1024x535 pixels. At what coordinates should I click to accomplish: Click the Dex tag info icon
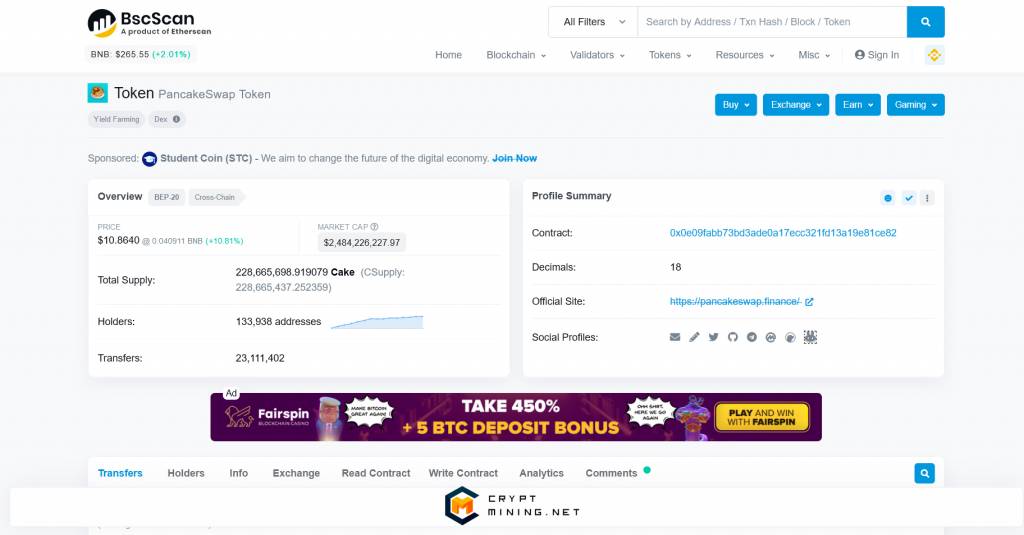click(x=176, y=119)
